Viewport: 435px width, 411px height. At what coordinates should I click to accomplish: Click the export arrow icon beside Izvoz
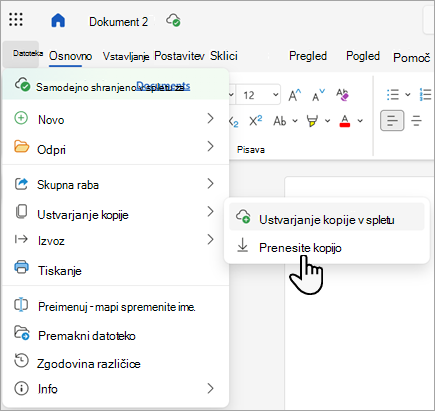click(21, 239)
